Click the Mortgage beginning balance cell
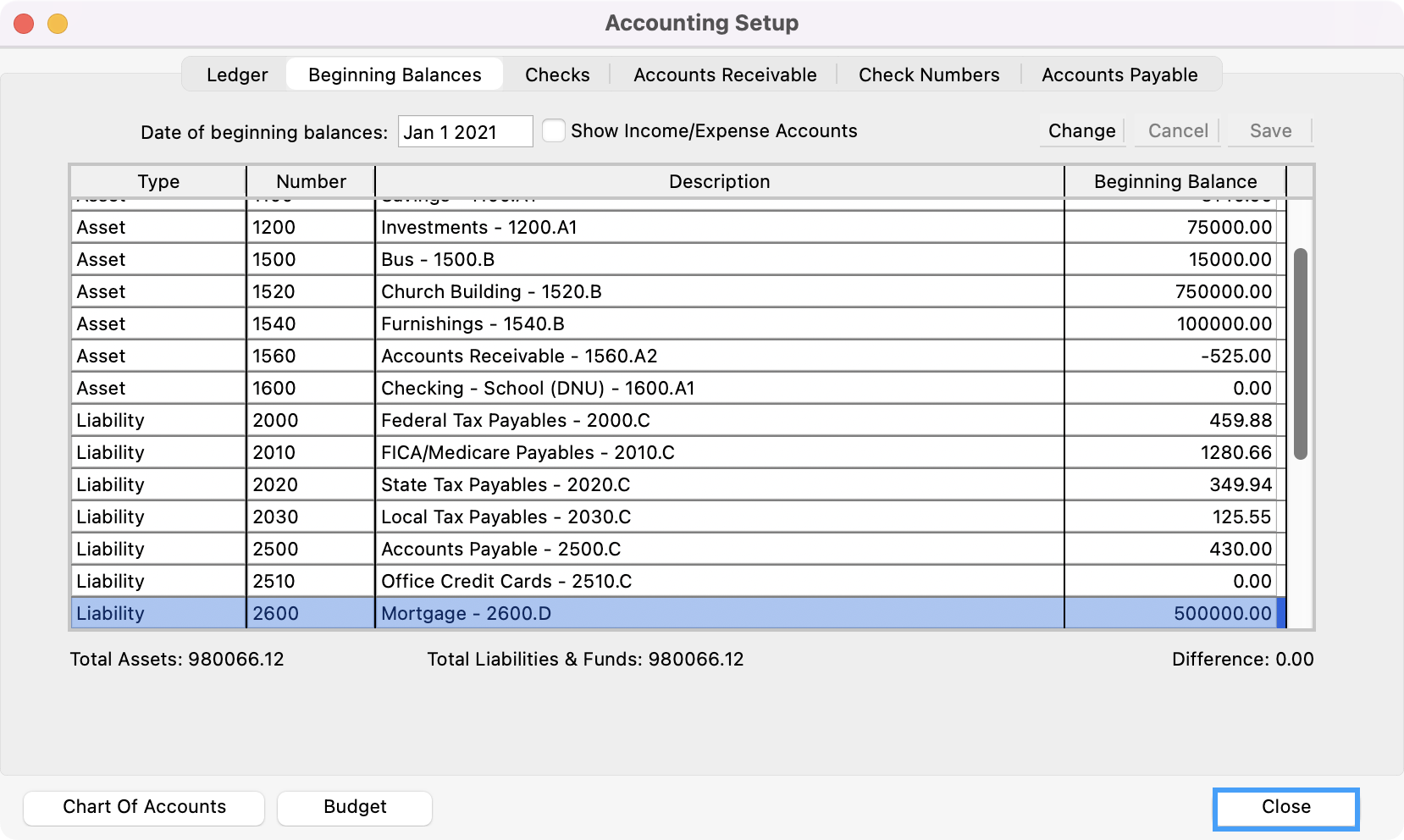Screen dimensions: 1404x840 point(1173,614)
